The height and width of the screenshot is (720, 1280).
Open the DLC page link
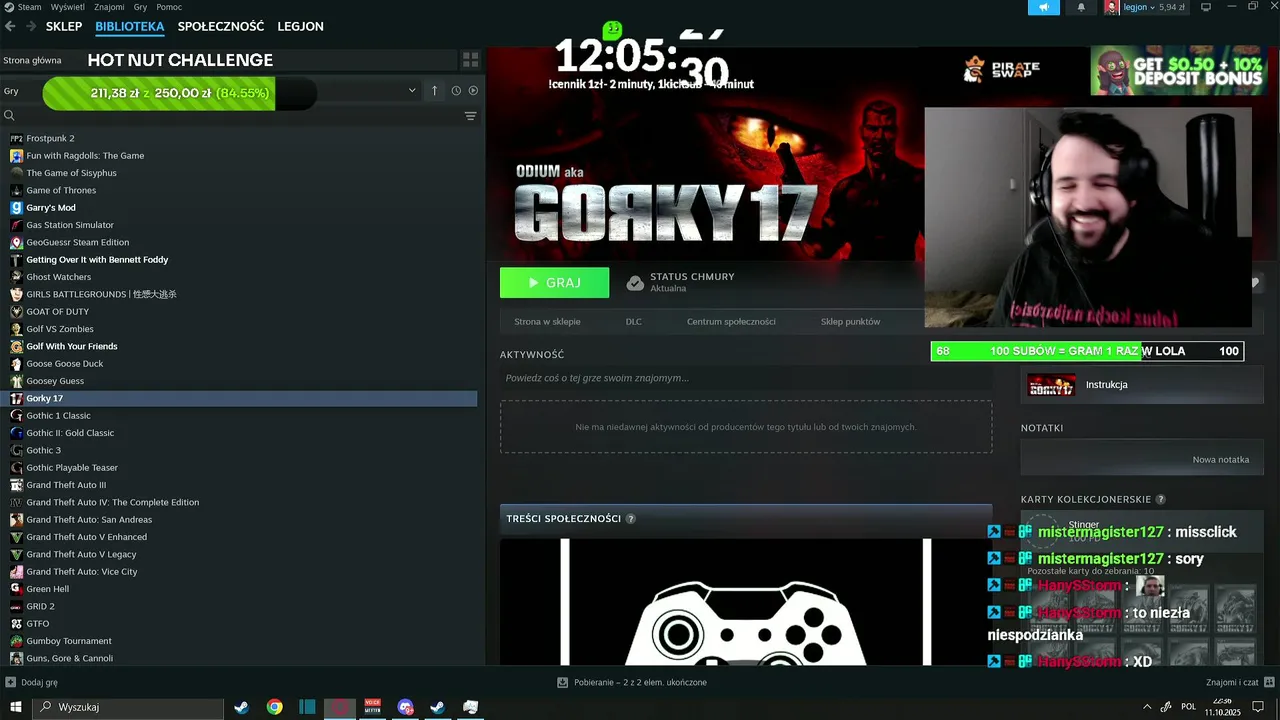point(634,322)
